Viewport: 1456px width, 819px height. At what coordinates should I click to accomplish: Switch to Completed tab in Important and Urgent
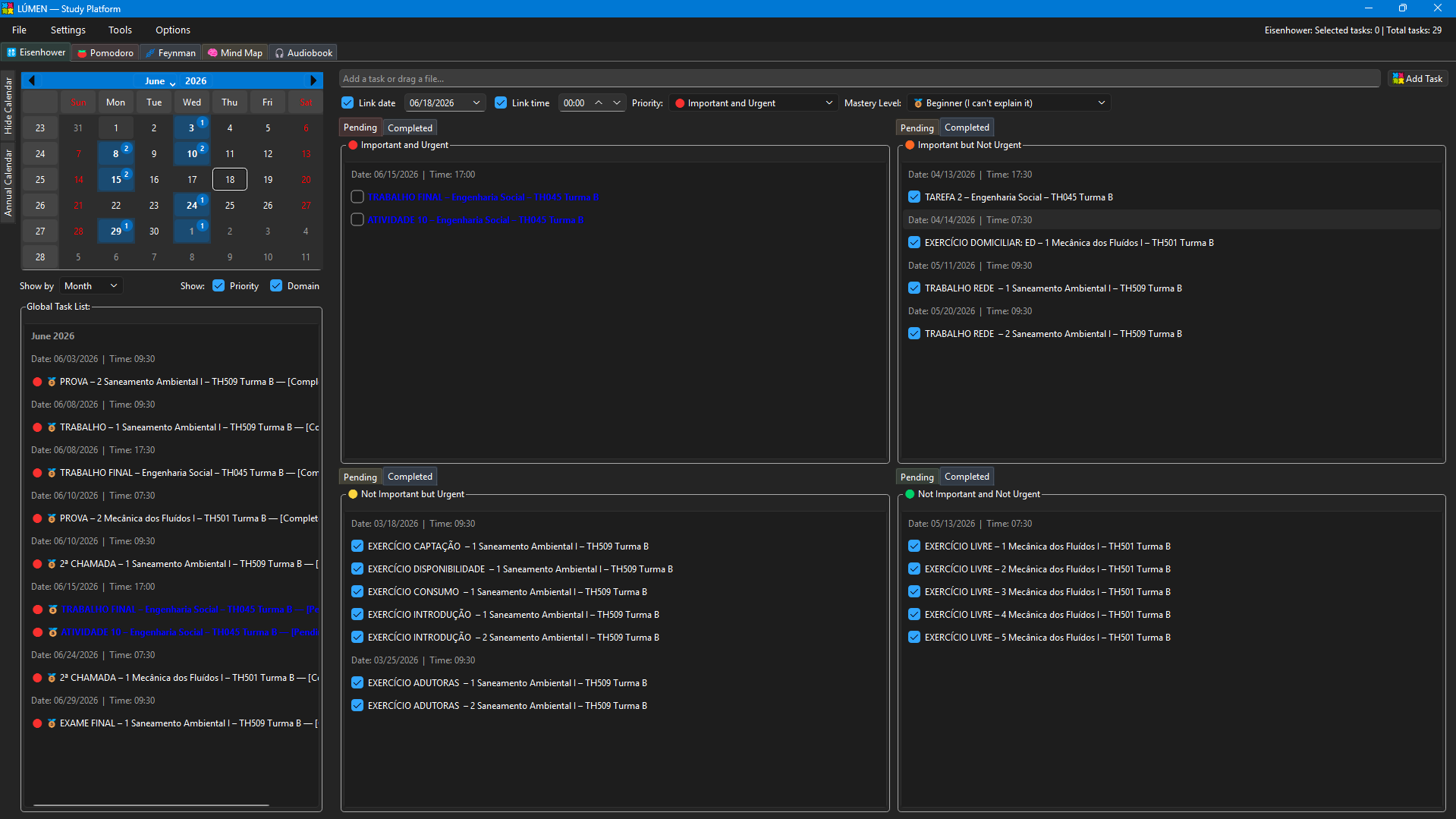(410, 128)
